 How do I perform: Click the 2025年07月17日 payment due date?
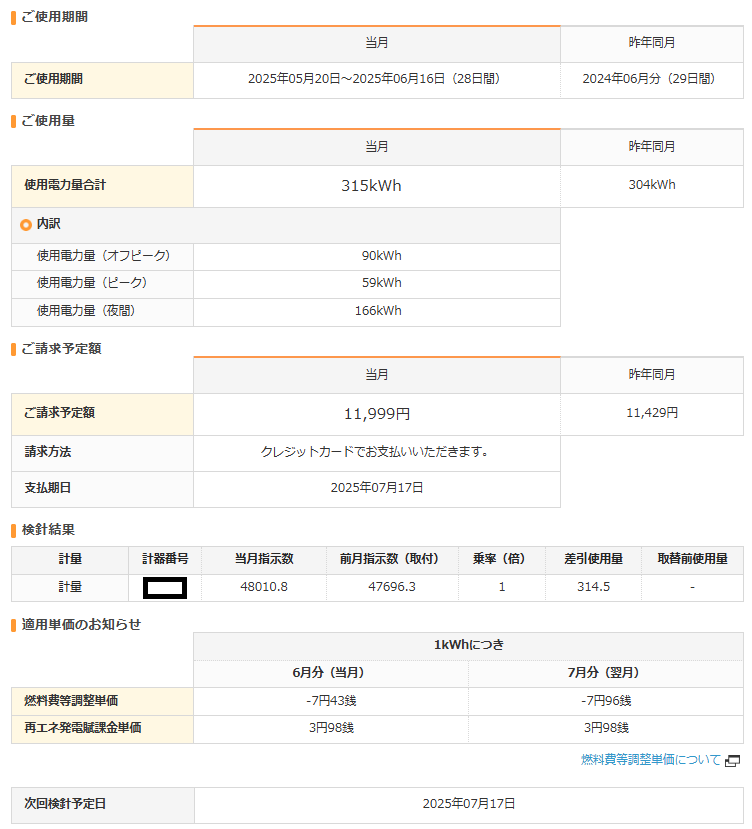[377, 487]
